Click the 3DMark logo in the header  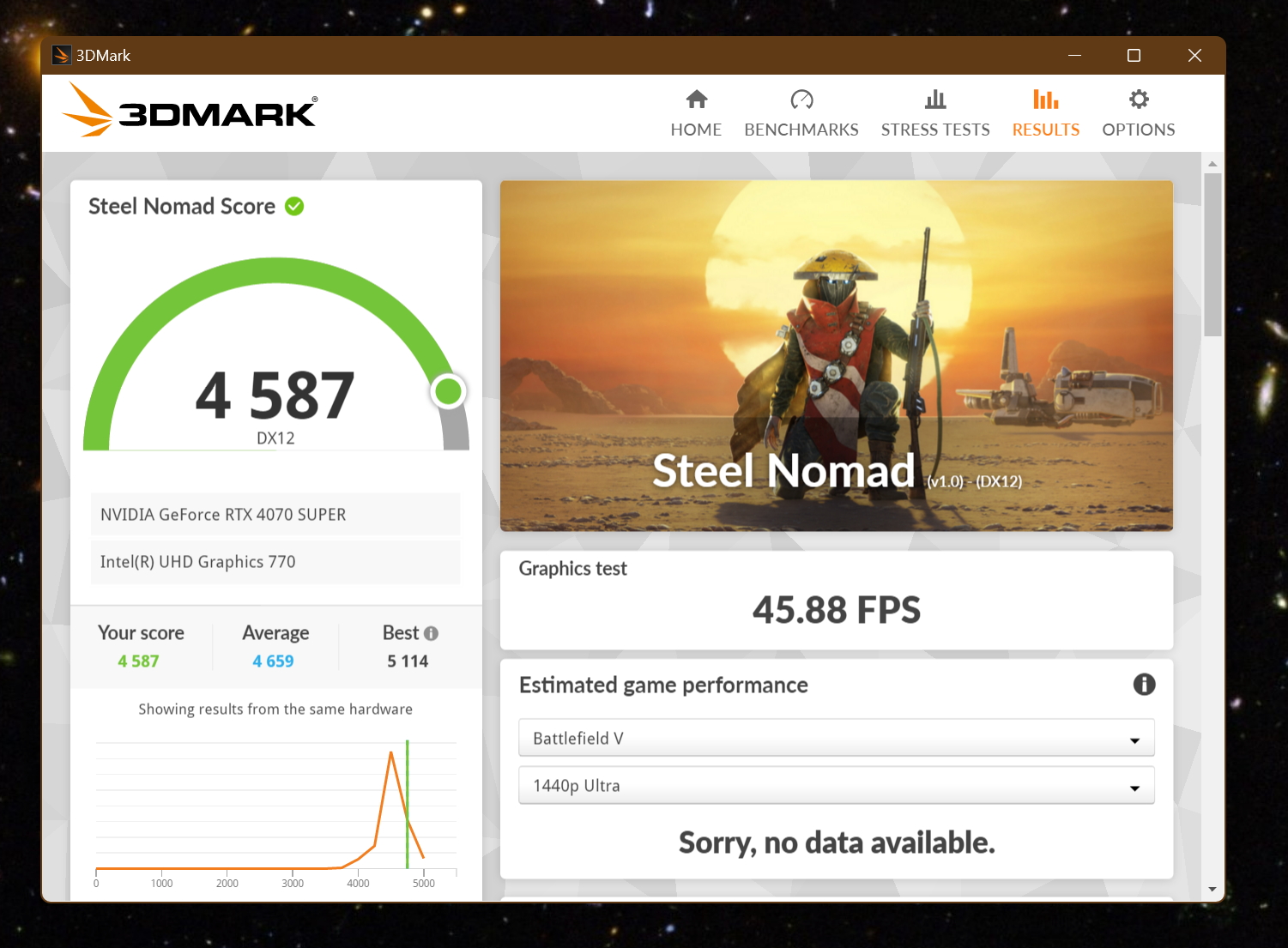coord(190,110)
